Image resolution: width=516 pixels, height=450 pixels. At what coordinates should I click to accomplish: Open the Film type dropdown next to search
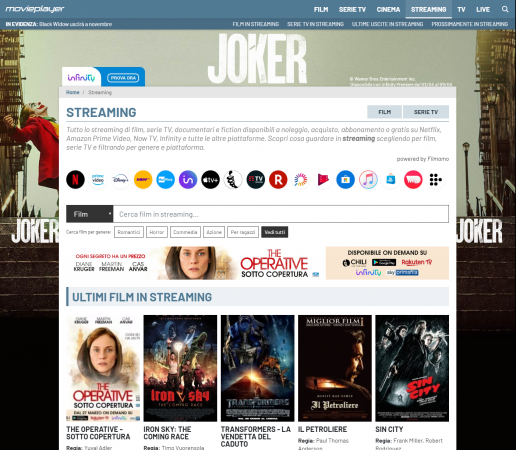click(x=90, y=214)
